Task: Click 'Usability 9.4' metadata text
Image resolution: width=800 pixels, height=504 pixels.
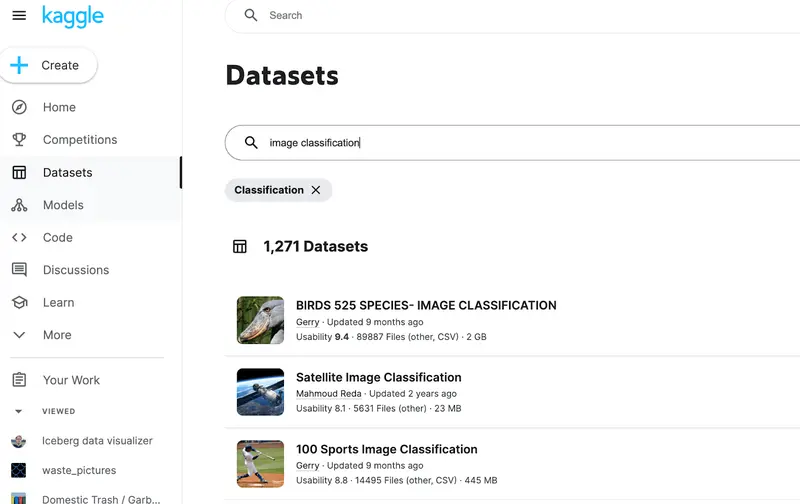Action: [x=322, y=337]
